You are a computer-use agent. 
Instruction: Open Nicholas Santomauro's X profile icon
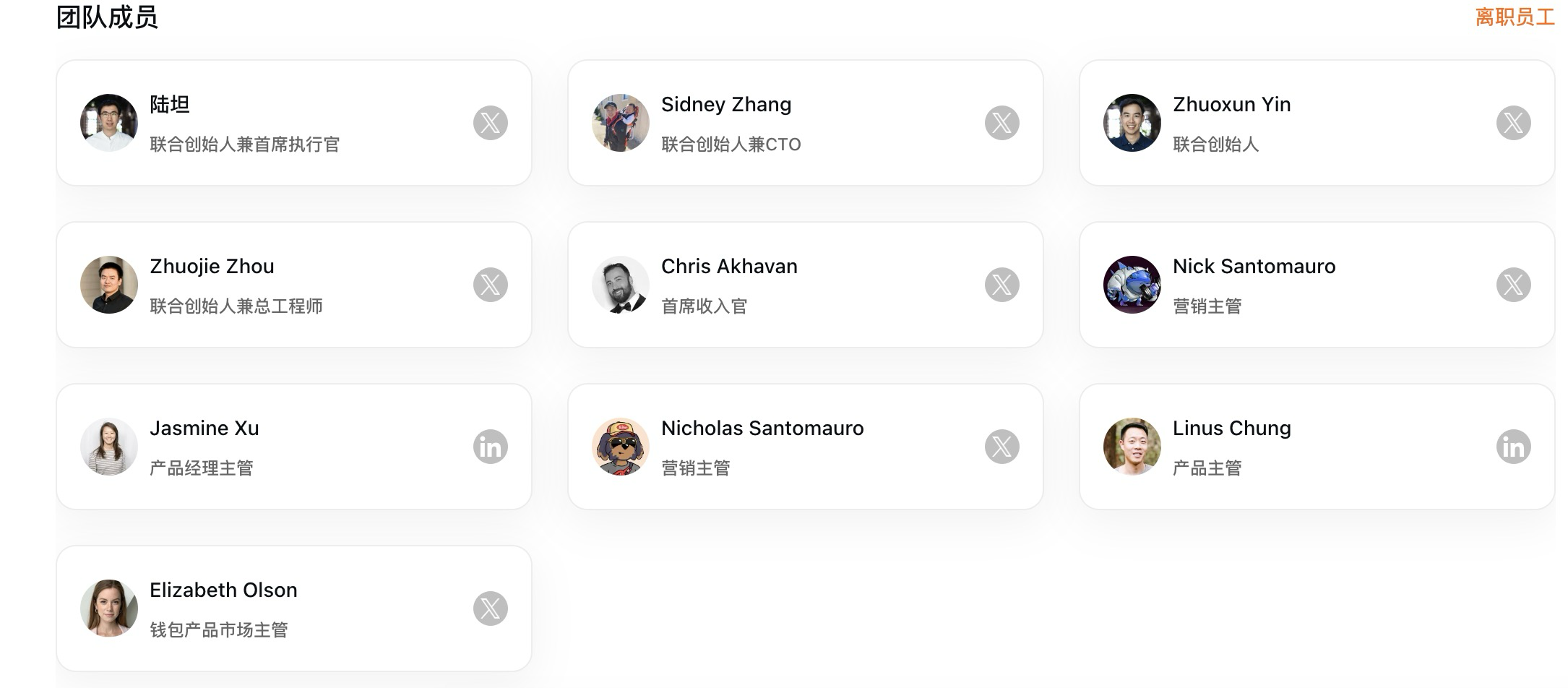(x=1002, y=447)
